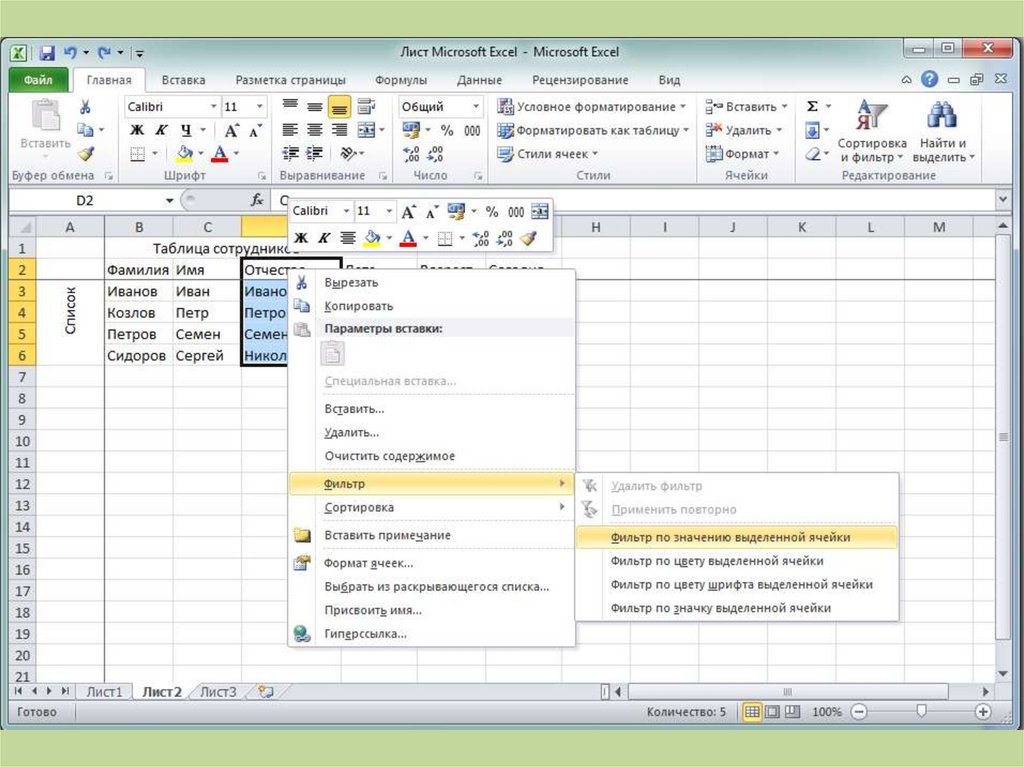Screen dimensions: 1024x767
Task: Click the AutoSum sigma icon
Action: (x=812, y=106)
